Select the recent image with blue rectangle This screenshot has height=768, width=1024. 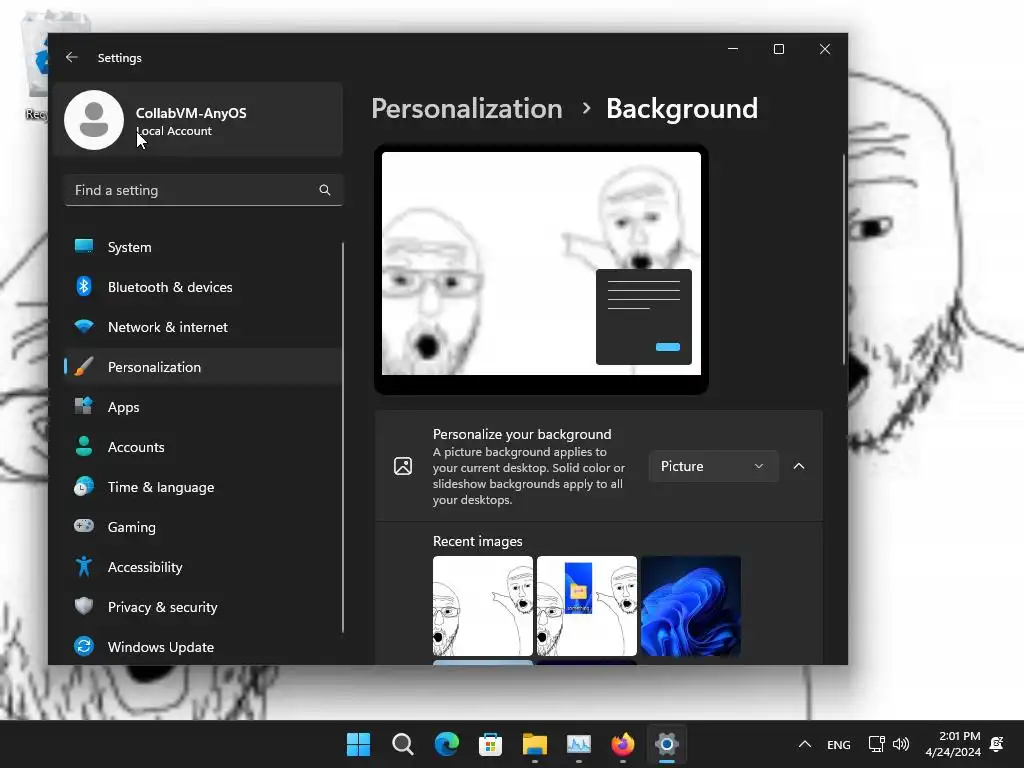[586, 606]
